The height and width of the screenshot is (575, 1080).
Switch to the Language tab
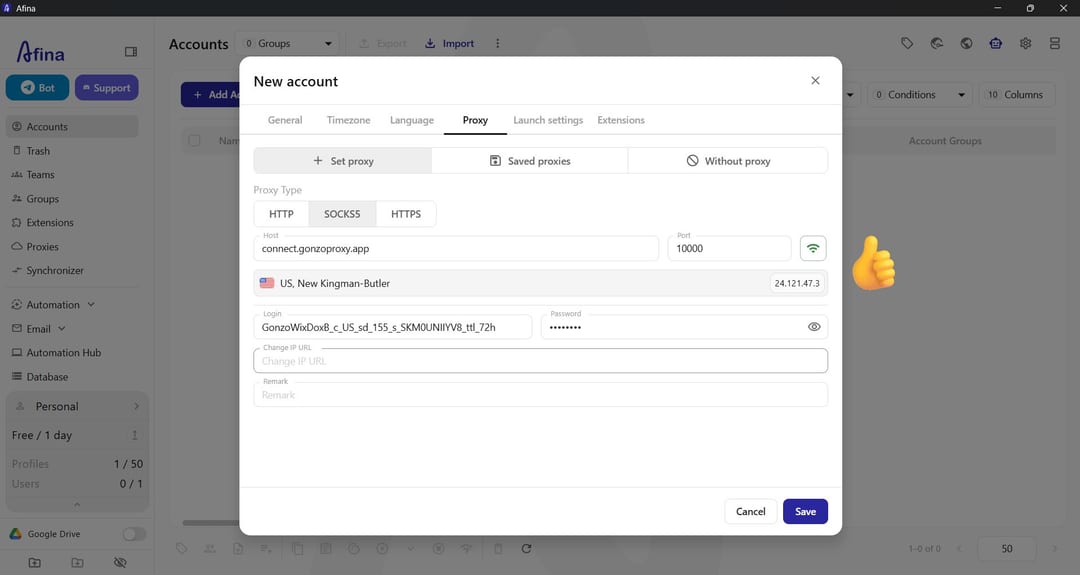[x=412, y=120]
